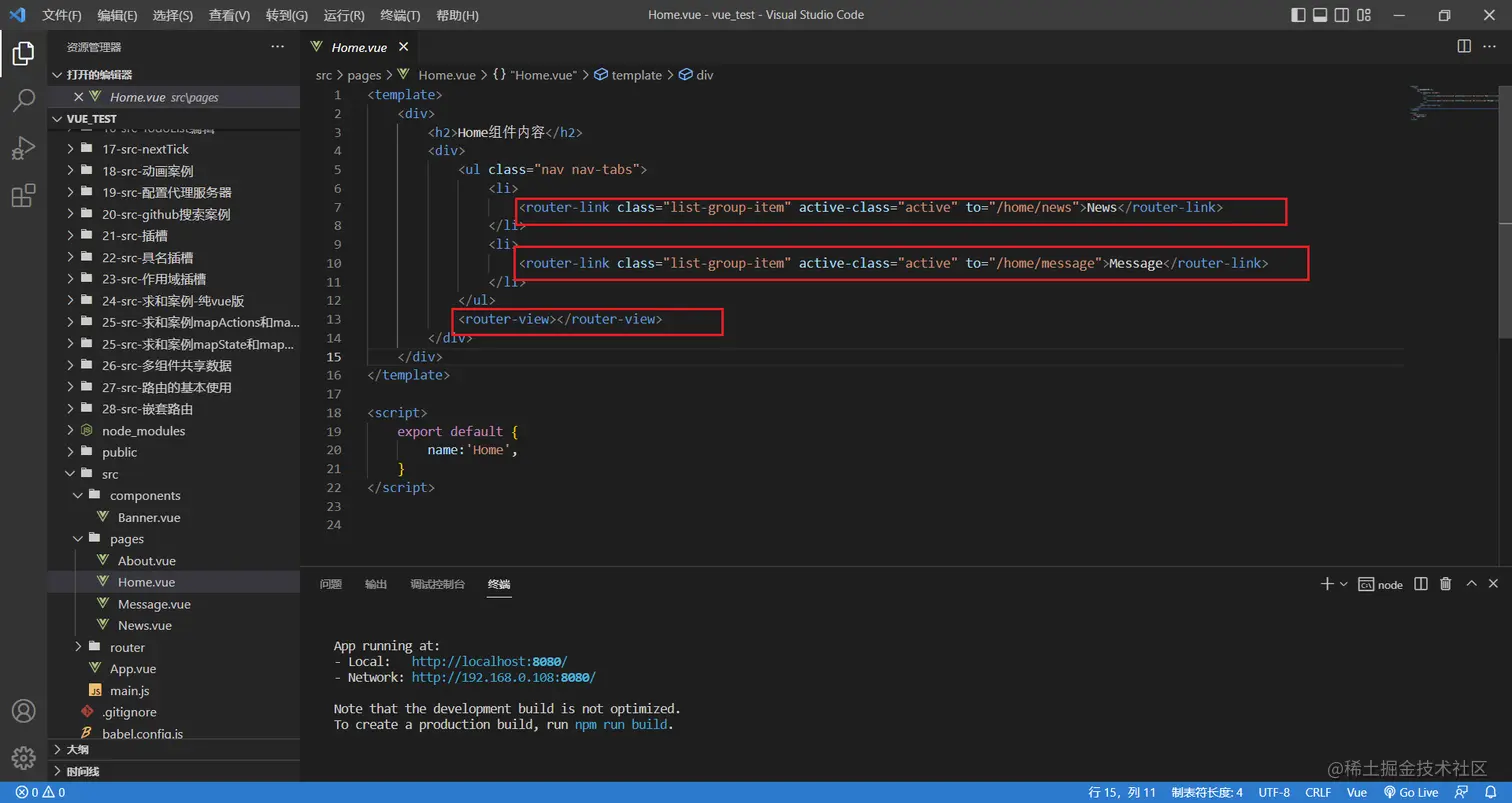Open the 文件(F) menu
Viewport: 1512px width, 803px height.
tap(62, 15)
